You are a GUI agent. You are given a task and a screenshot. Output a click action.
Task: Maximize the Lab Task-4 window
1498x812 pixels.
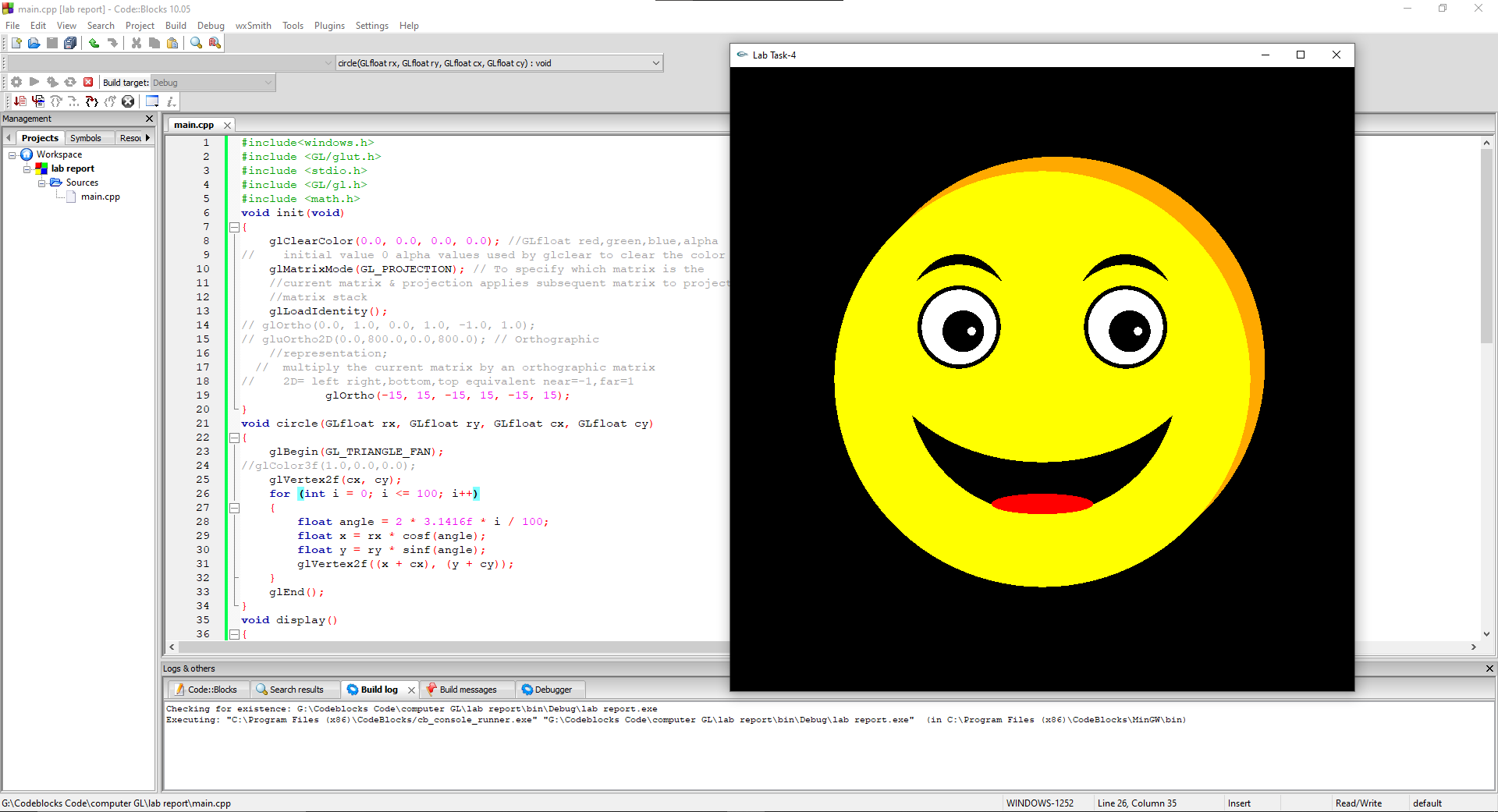[1301, 55]
